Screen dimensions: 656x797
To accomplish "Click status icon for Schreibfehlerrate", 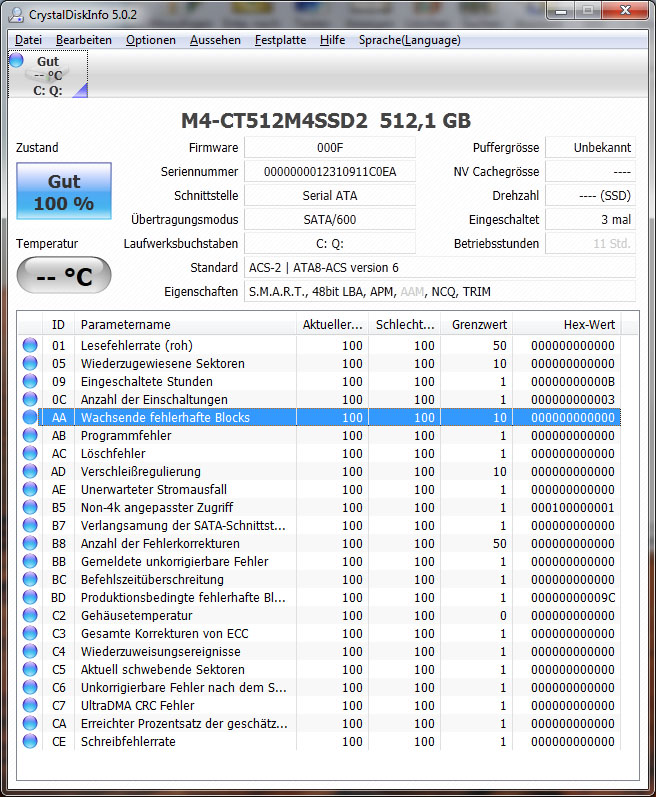I will [x=30, y=742].
